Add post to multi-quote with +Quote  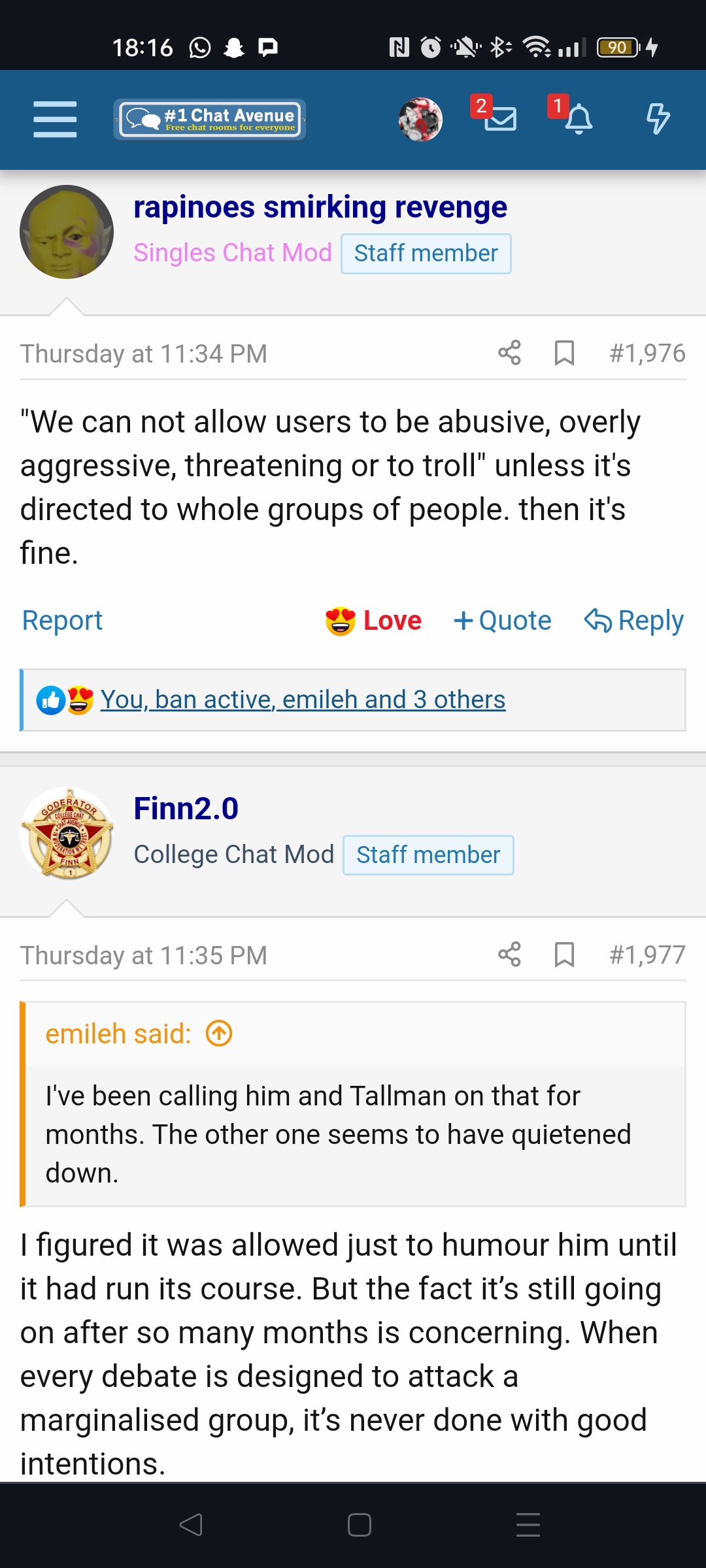point(502,621)
